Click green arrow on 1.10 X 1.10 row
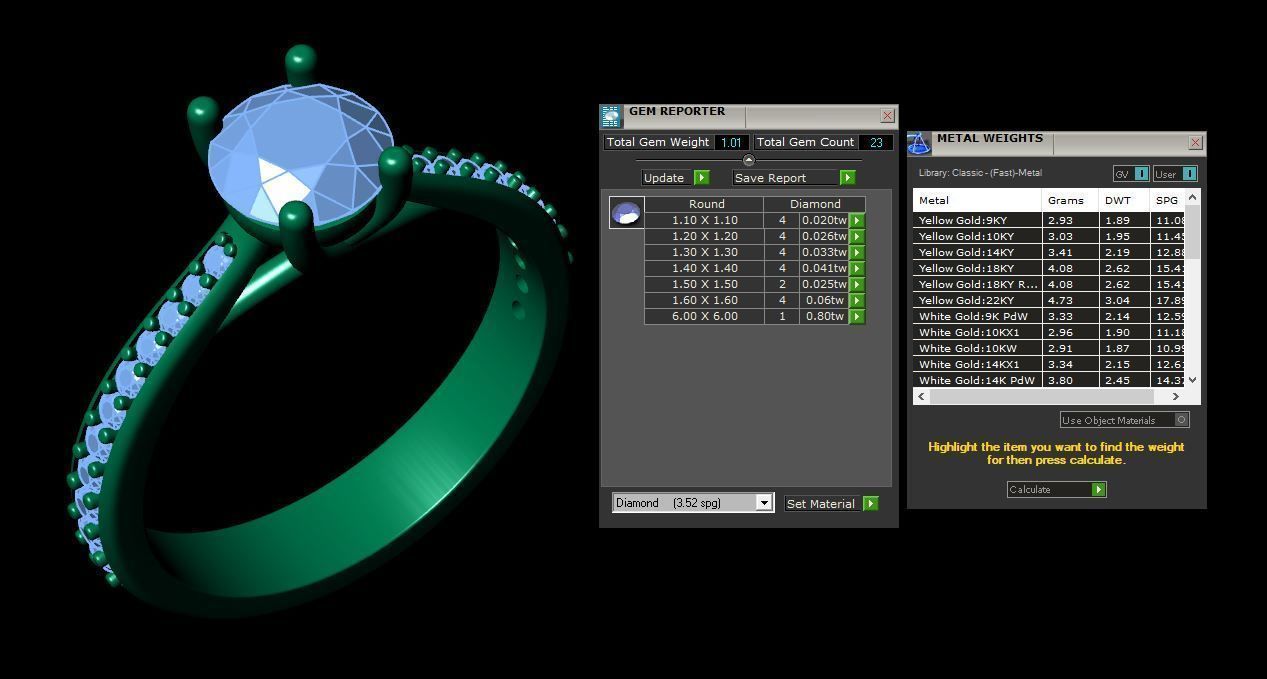The width and height of the screenshot is (1267, 679). click(857, 220)
